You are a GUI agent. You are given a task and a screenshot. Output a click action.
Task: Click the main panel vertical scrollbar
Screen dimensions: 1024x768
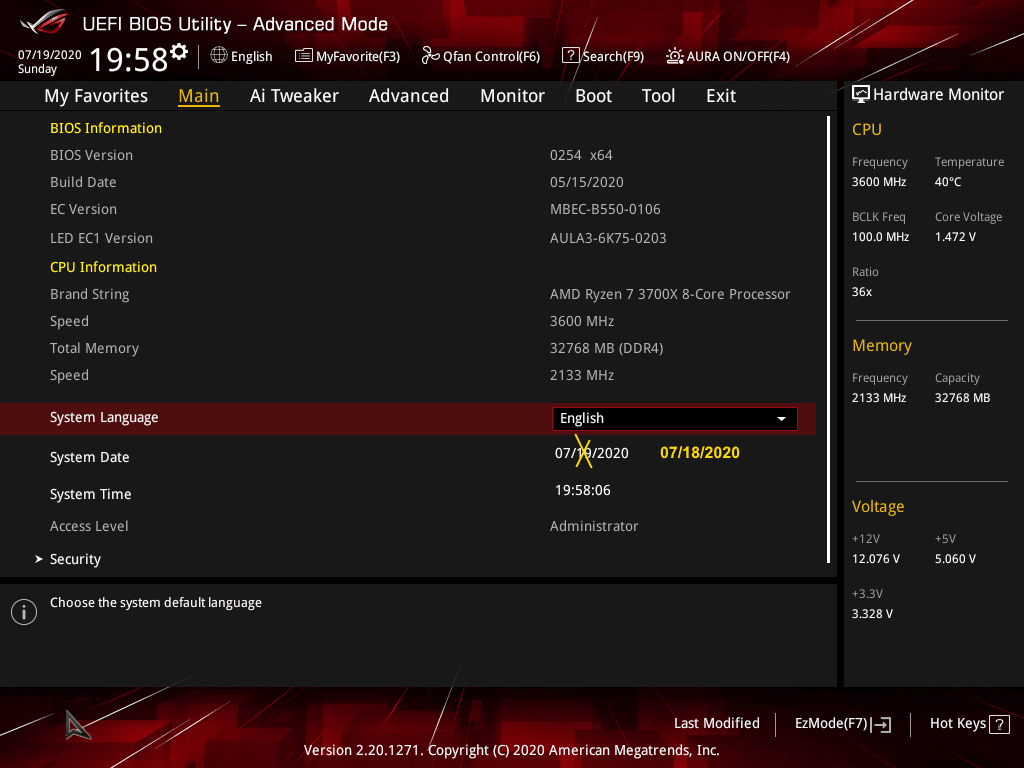(x=828, y=340)
